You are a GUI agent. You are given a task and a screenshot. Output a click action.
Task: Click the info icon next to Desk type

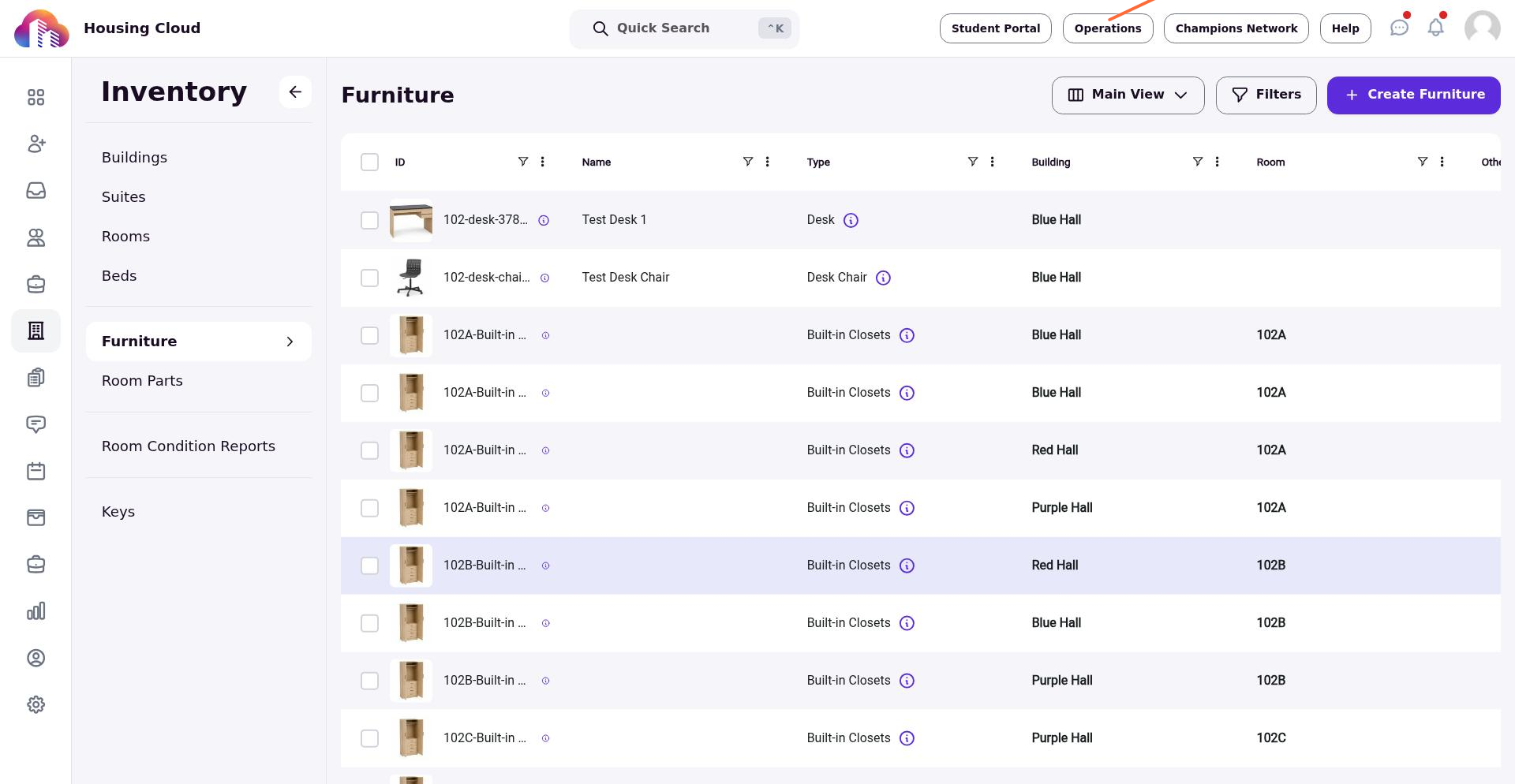click(851, 221)
